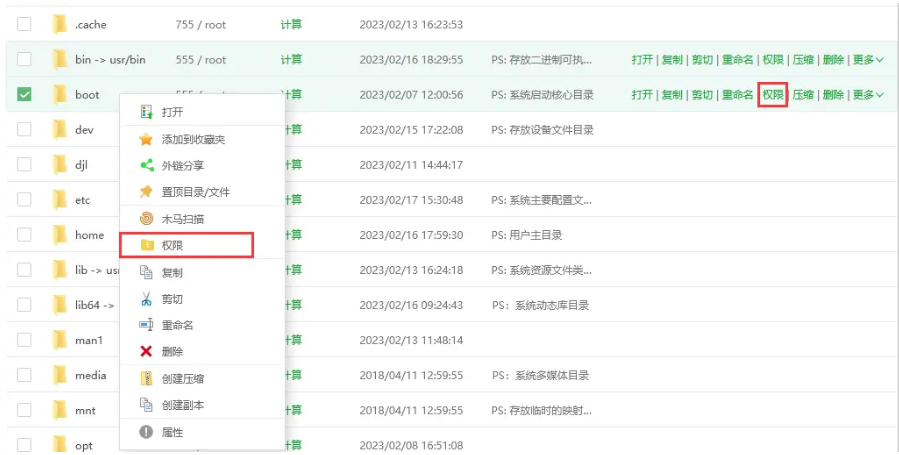Click 剪切 link in the boot row
This screenshot has height=455, width=899.
[x=702, y=95]
